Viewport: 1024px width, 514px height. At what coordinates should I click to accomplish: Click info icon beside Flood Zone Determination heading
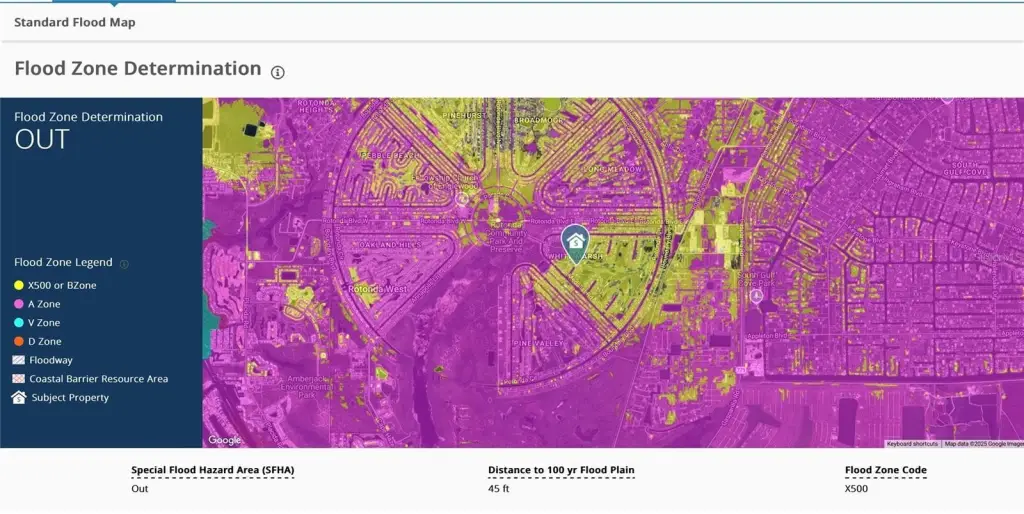click(278, 72)
